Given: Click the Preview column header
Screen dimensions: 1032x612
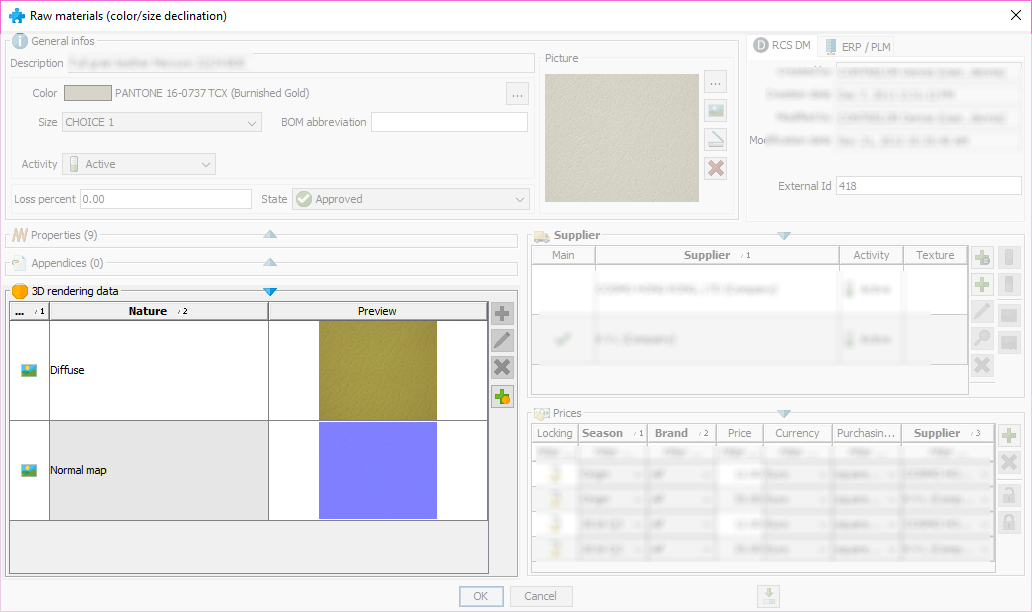Looking at the screenshot, I should point(377,311).
